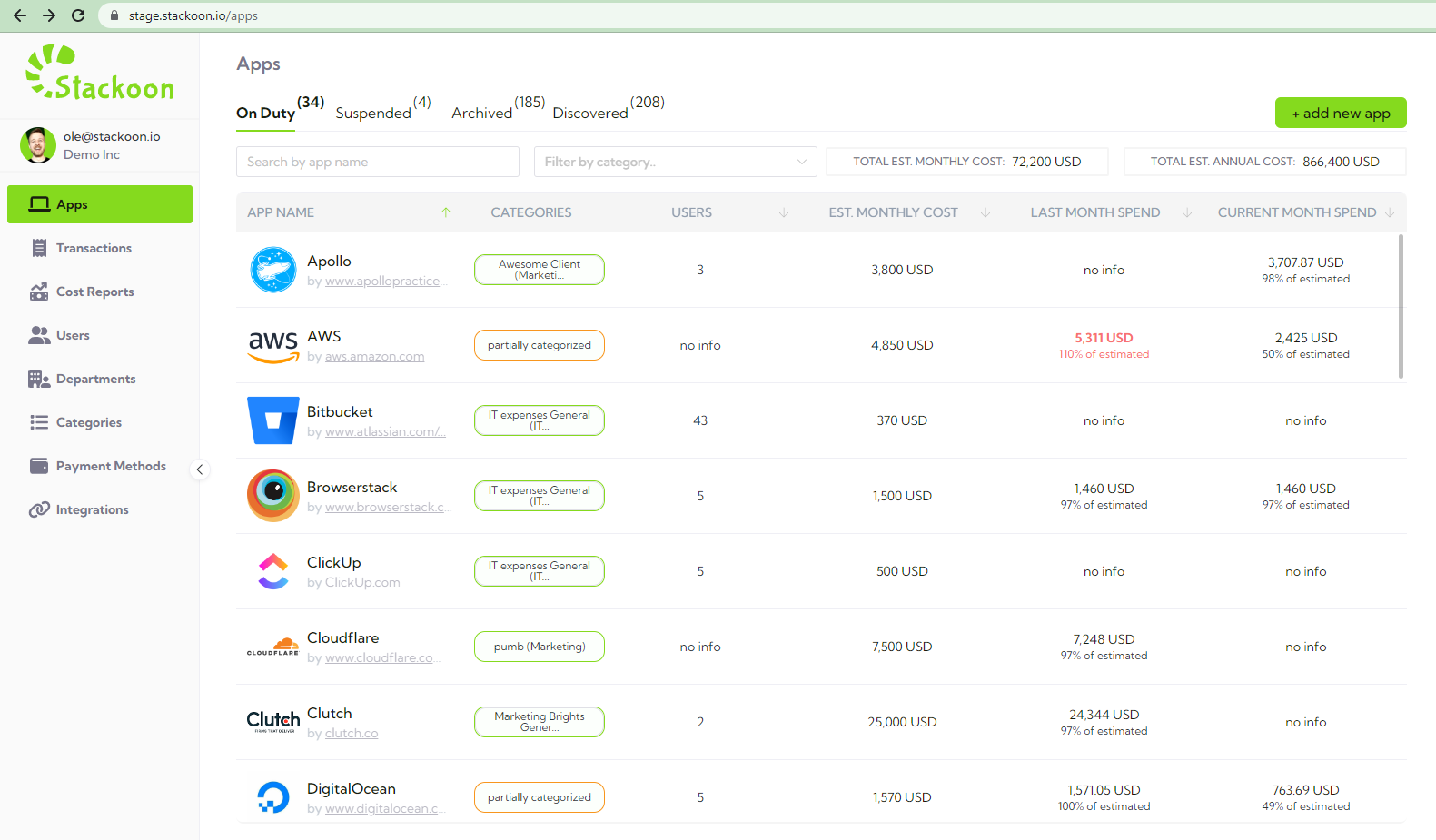Image resolution: width=1436 pixels, height=840 pixels.
Task: Sort by Users column arrow
Action: pos(783,212)
